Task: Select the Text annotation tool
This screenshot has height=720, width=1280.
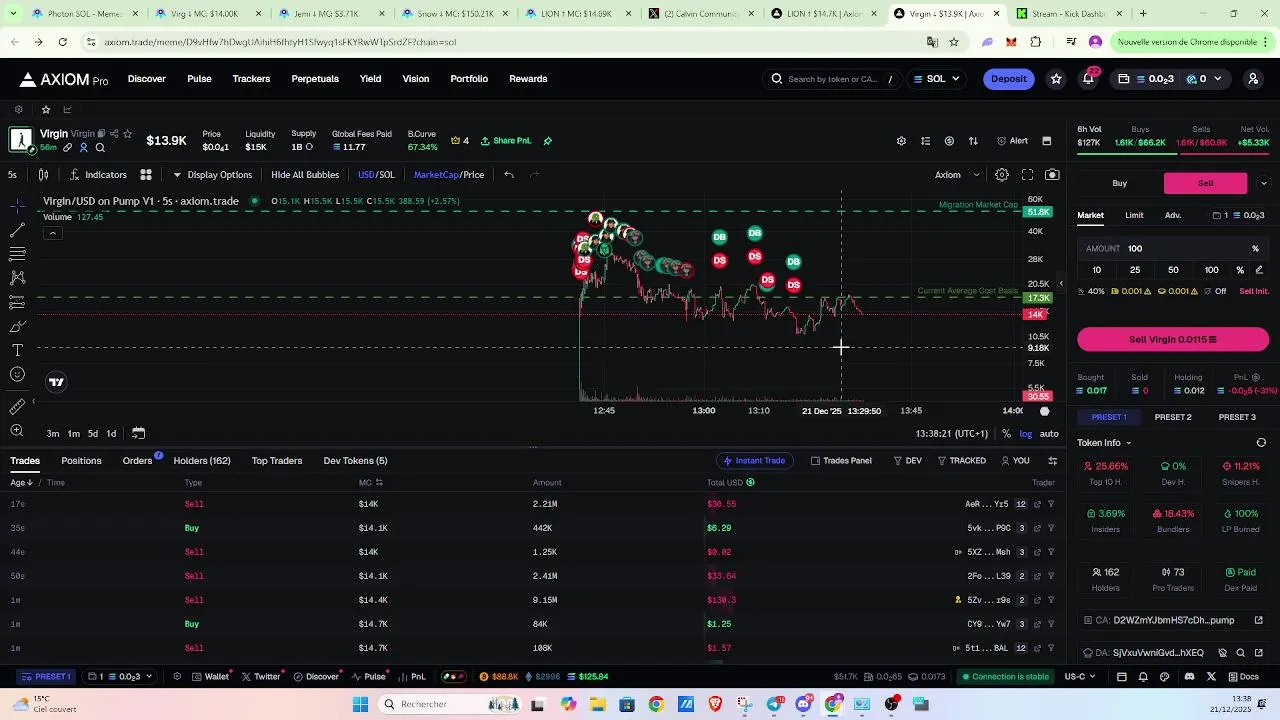Action: point(17,350)
